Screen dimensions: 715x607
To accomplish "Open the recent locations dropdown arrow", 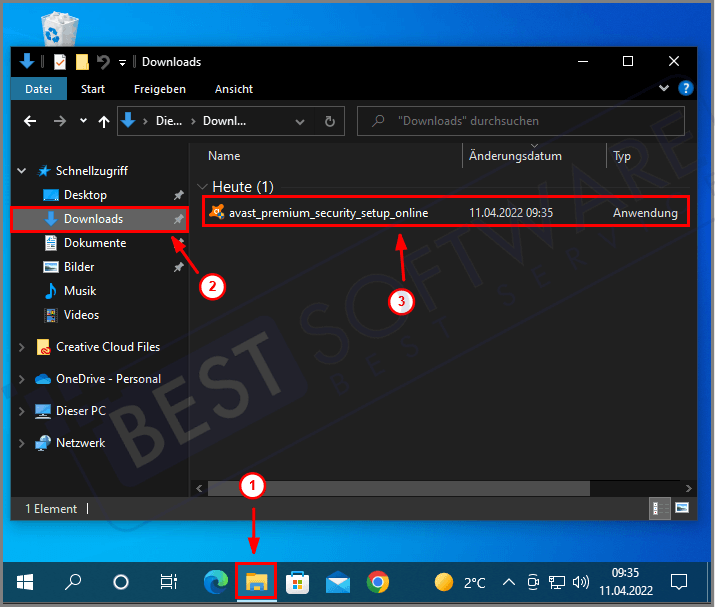I will [x=82, y=121].
